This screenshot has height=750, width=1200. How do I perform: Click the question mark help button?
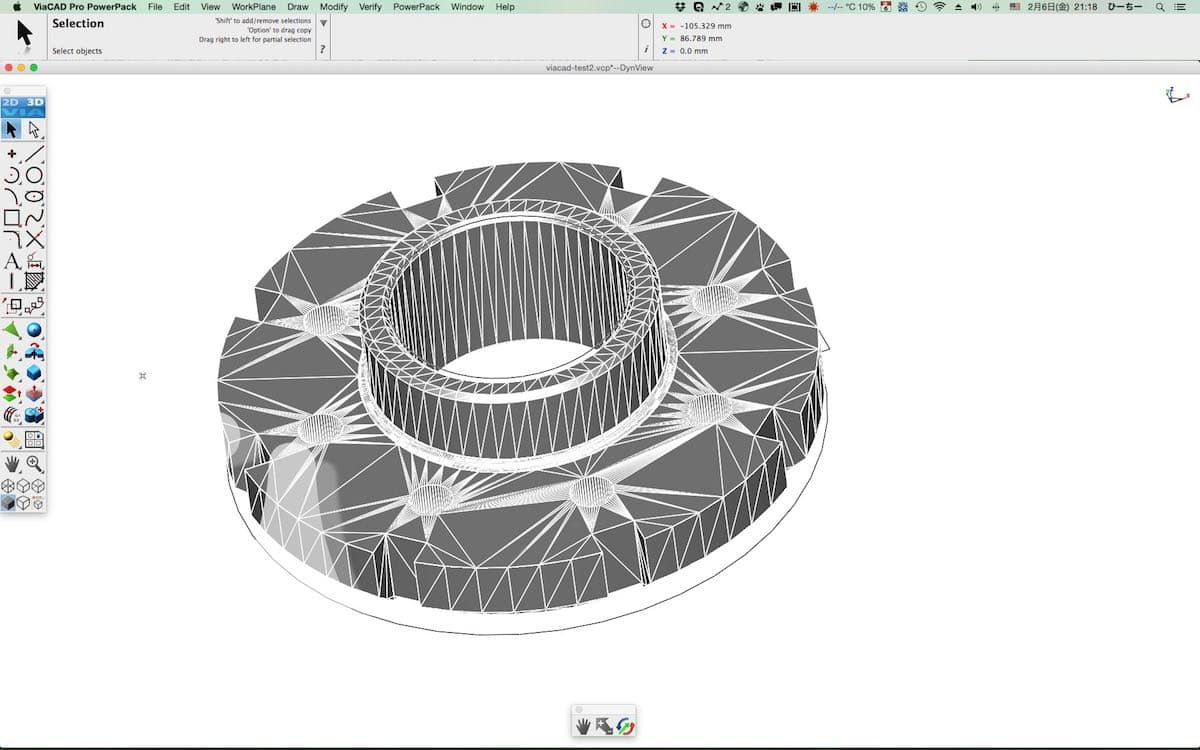pos(323,49)
